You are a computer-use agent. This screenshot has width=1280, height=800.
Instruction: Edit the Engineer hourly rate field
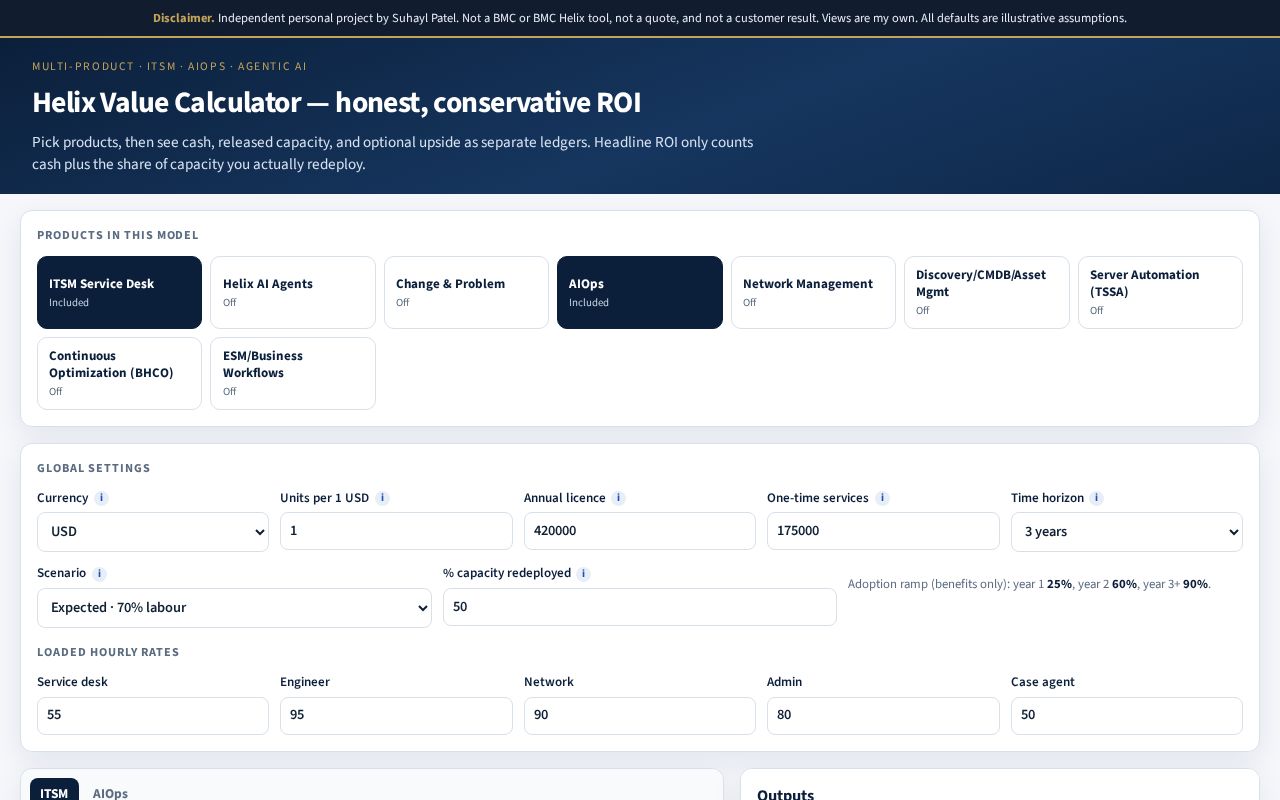click(x=396, y=716)
